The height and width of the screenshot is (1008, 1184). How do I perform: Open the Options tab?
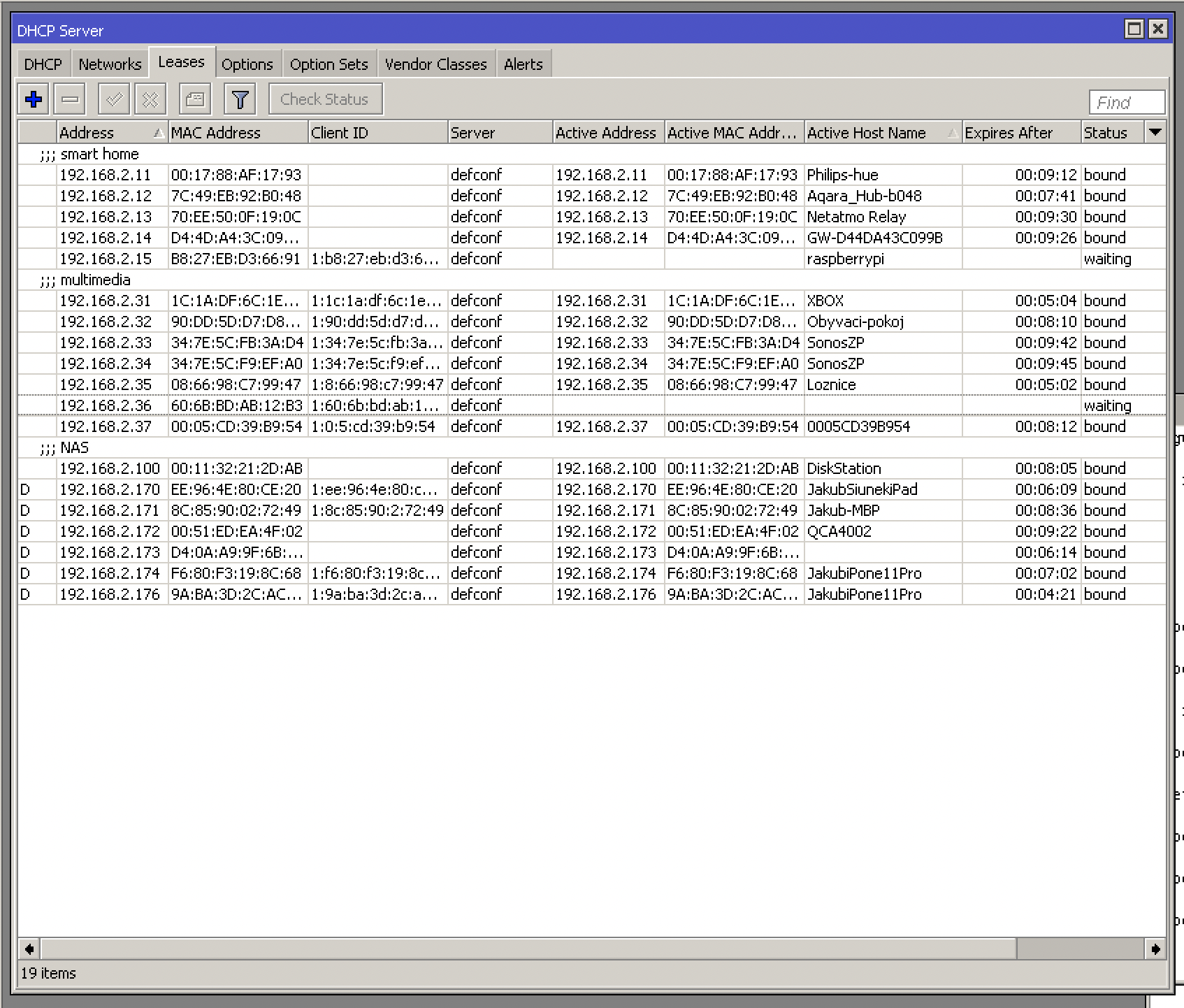point(247,64)
